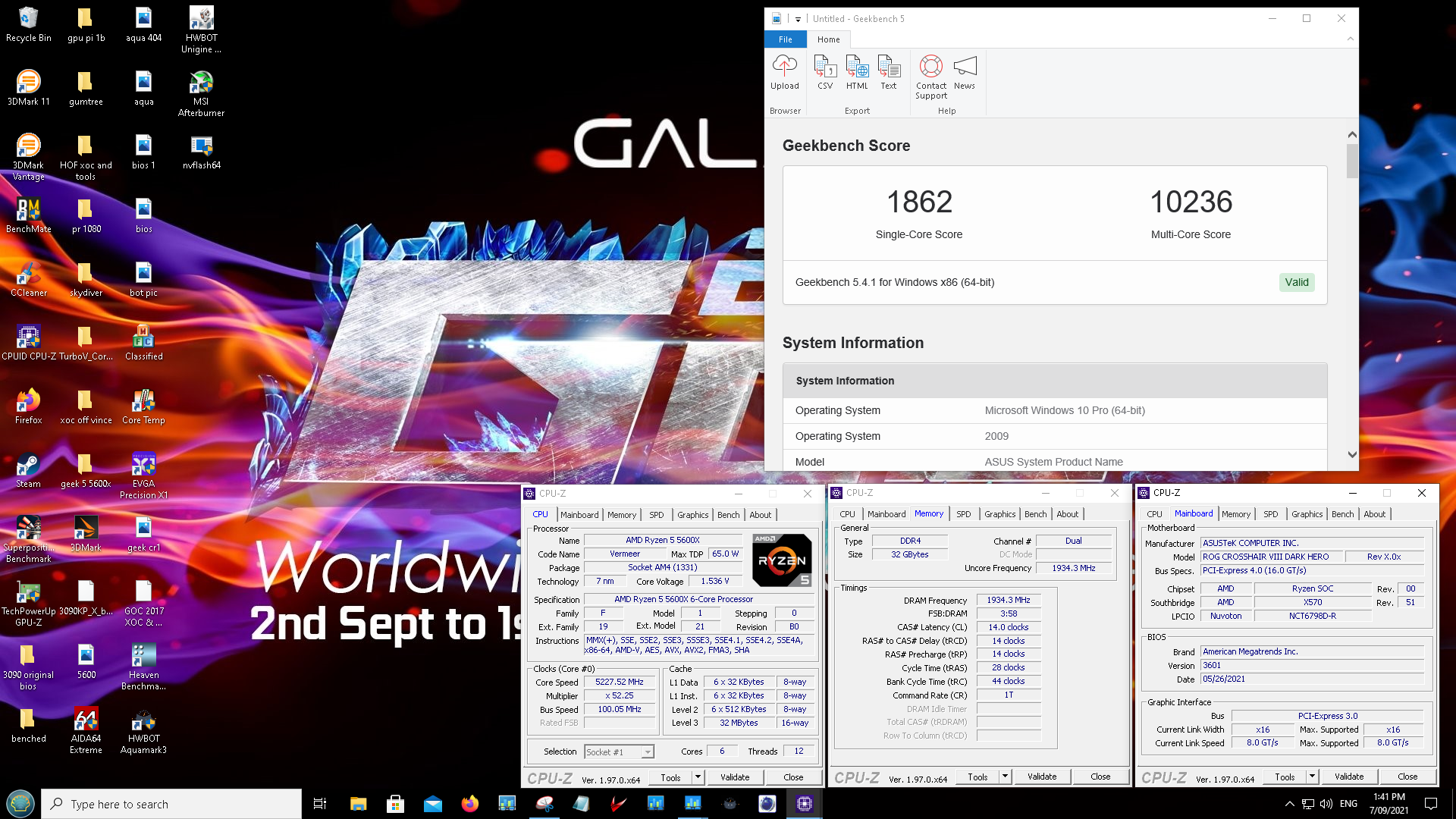Select the nvflash64 desktop icon
The image size is (1456, 819).
[201, 152]
